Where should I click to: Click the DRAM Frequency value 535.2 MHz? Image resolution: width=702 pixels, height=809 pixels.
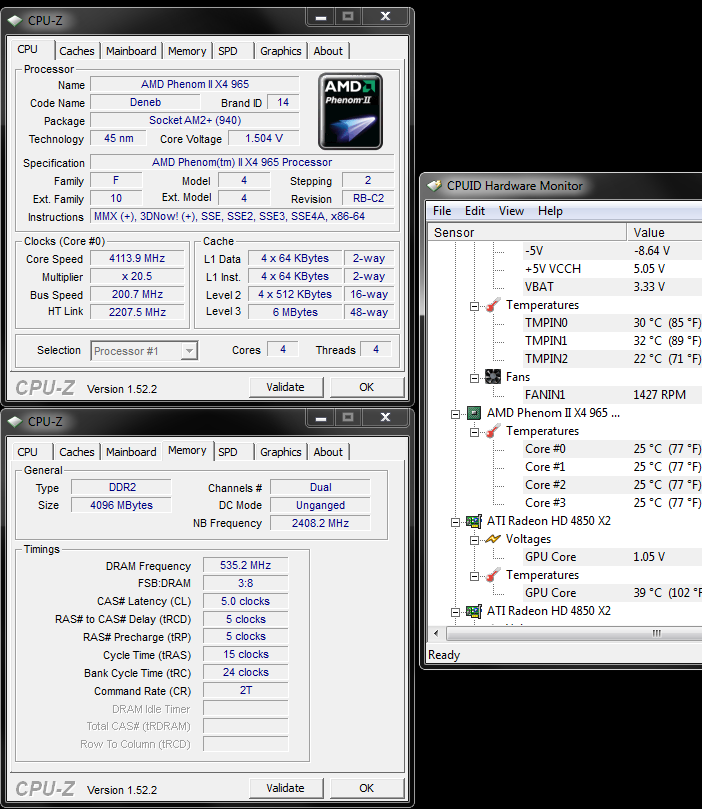pos(246,565)
